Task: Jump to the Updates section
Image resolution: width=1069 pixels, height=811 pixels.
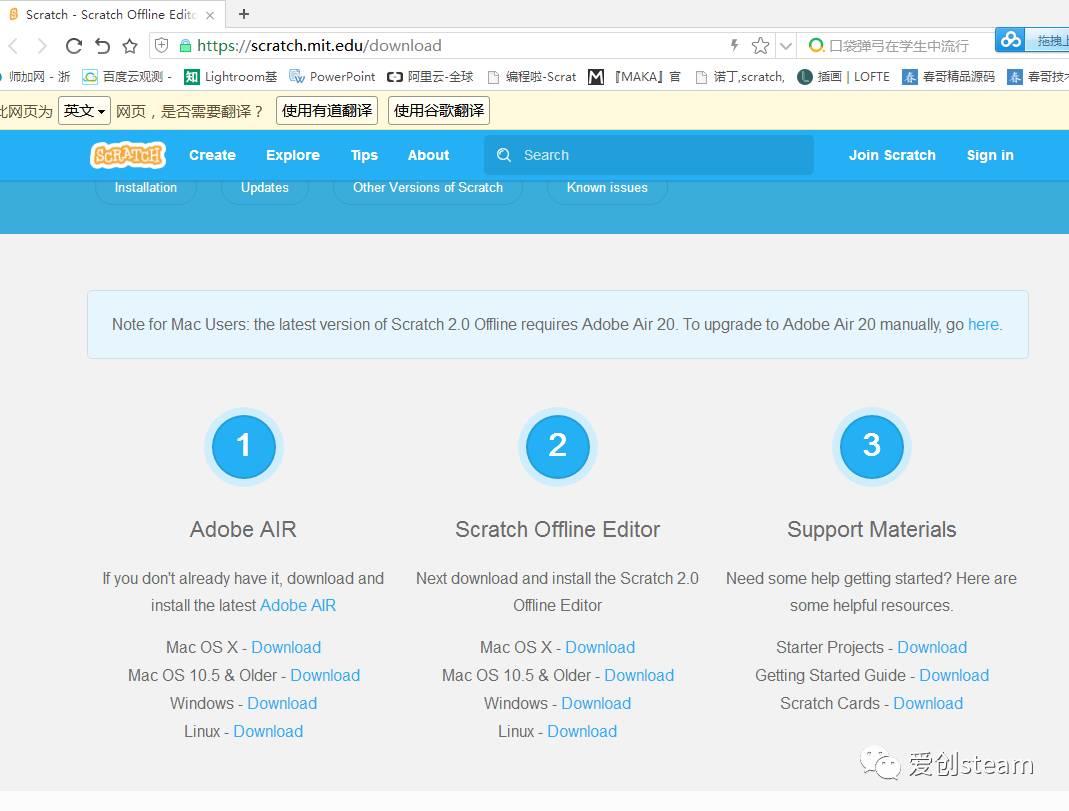Action: pos(265,187)
